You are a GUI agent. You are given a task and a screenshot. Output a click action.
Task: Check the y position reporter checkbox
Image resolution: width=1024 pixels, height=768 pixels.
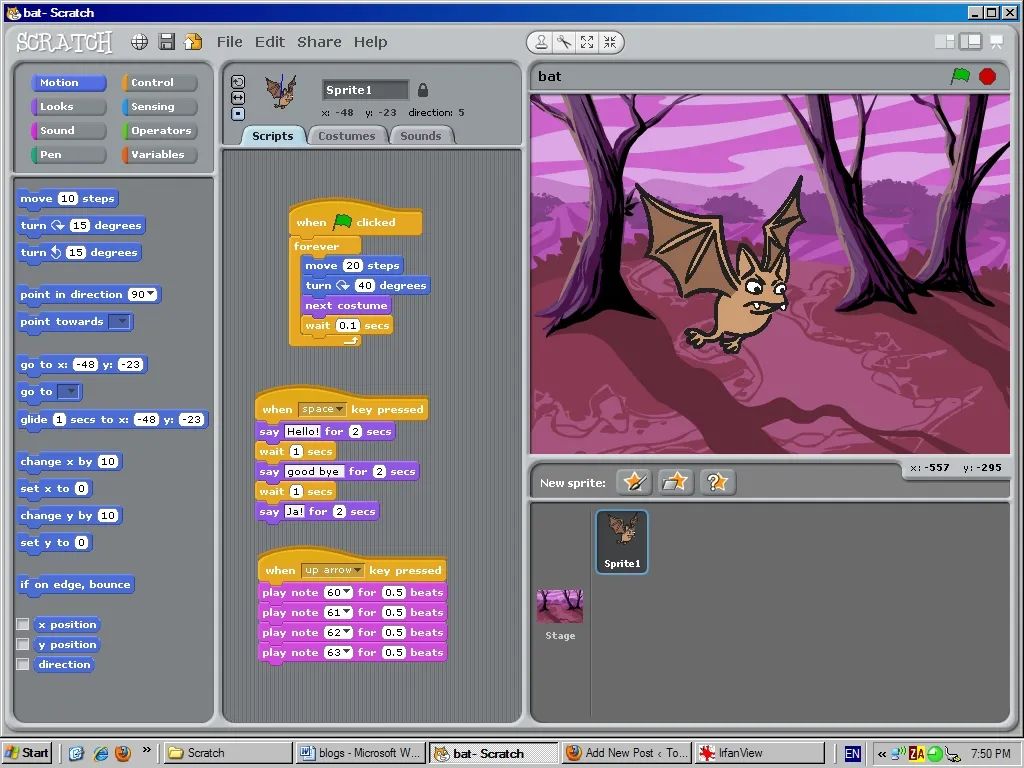pos(23,645)
